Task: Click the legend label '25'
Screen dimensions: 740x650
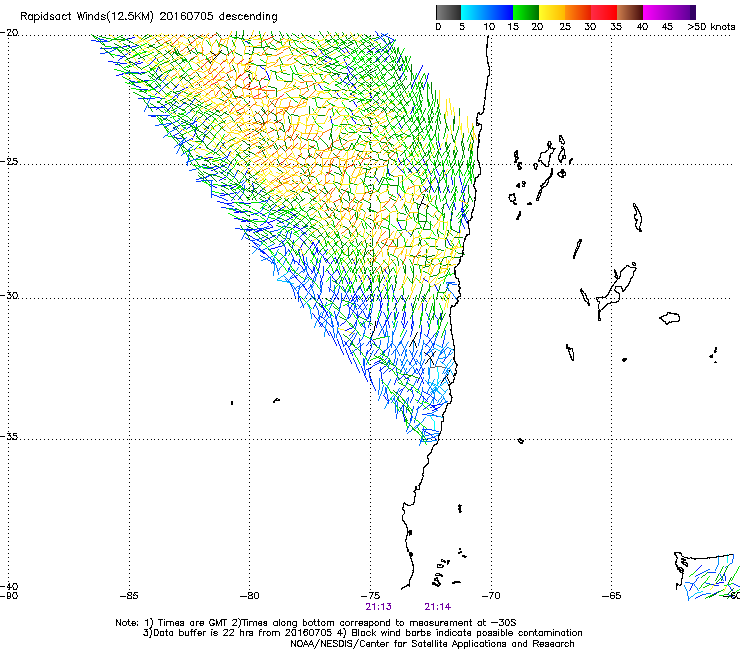Action: pyautogui.click(x=565, y=27)
